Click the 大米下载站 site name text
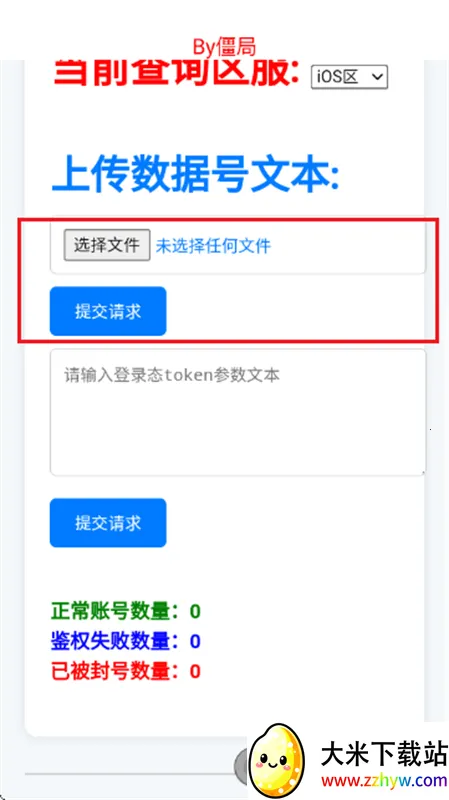The image size is (449, 800). click(x=384, y=754)
